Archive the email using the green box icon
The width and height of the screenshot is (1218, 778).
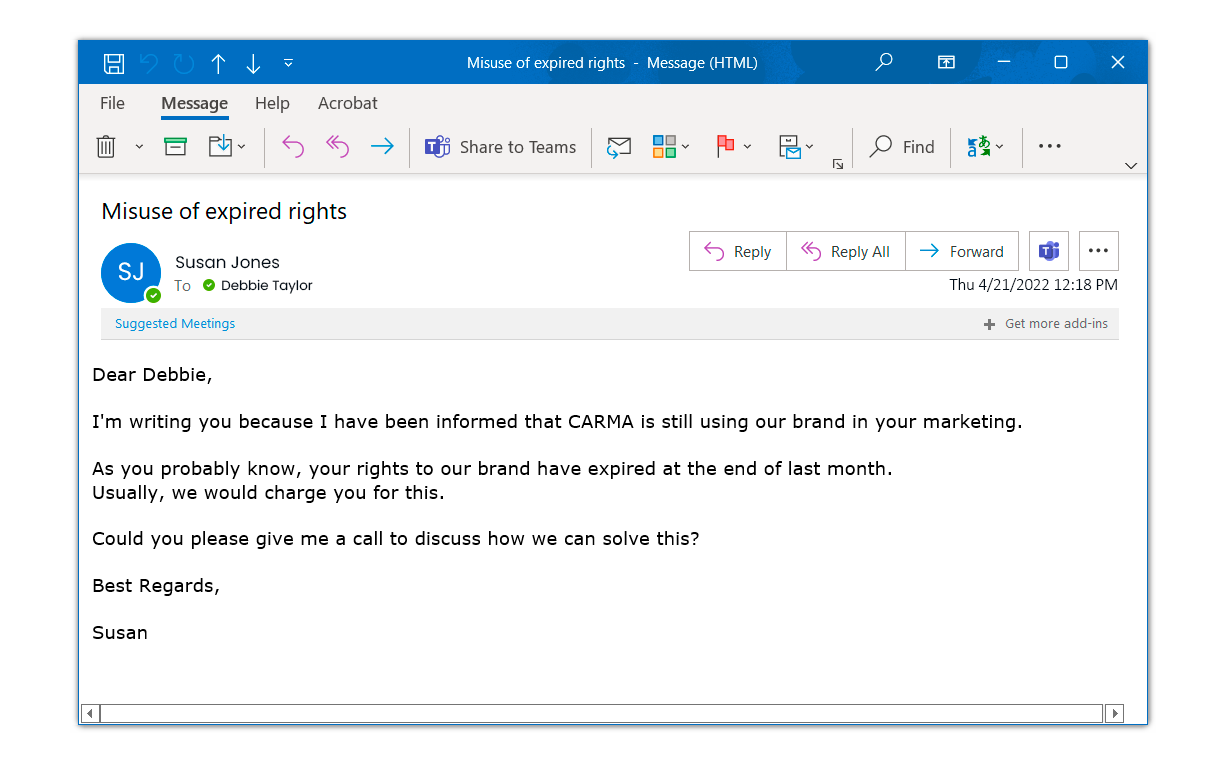(x=176, y=147)
